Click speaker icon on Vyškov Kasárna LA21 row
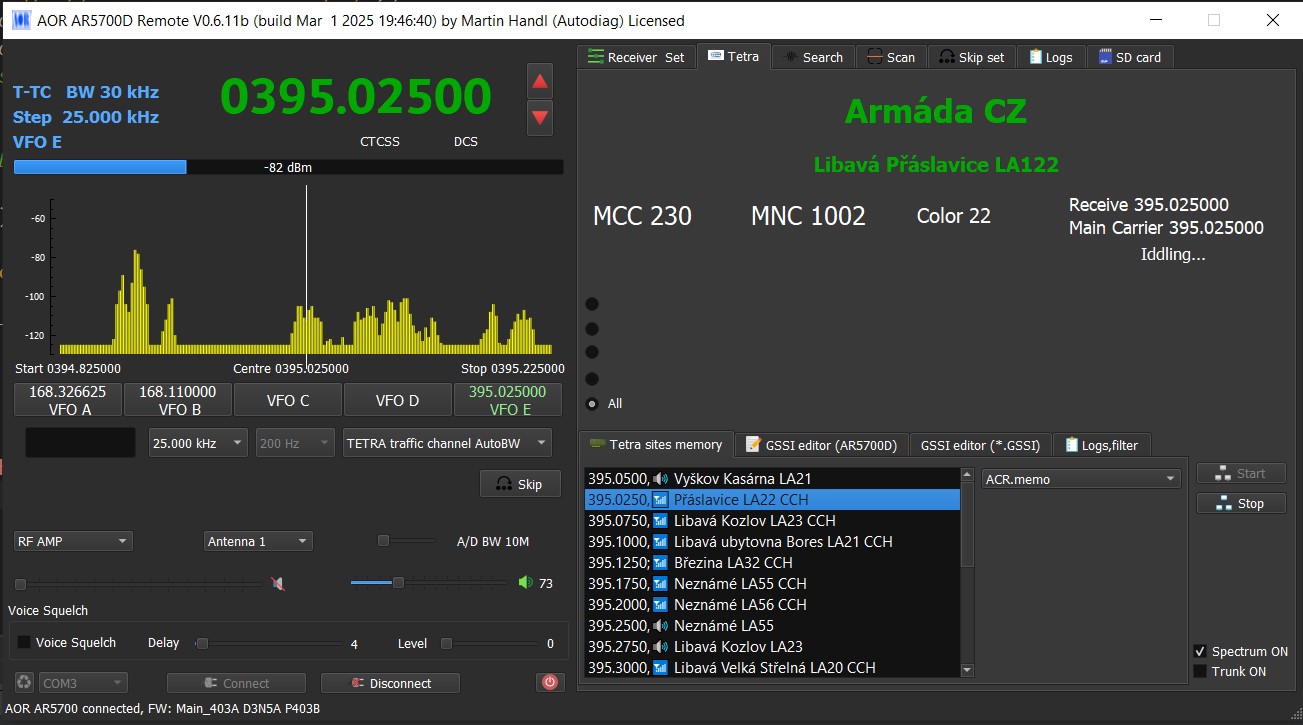Screen dimensions: 1303x725 [x=660, y=478]
